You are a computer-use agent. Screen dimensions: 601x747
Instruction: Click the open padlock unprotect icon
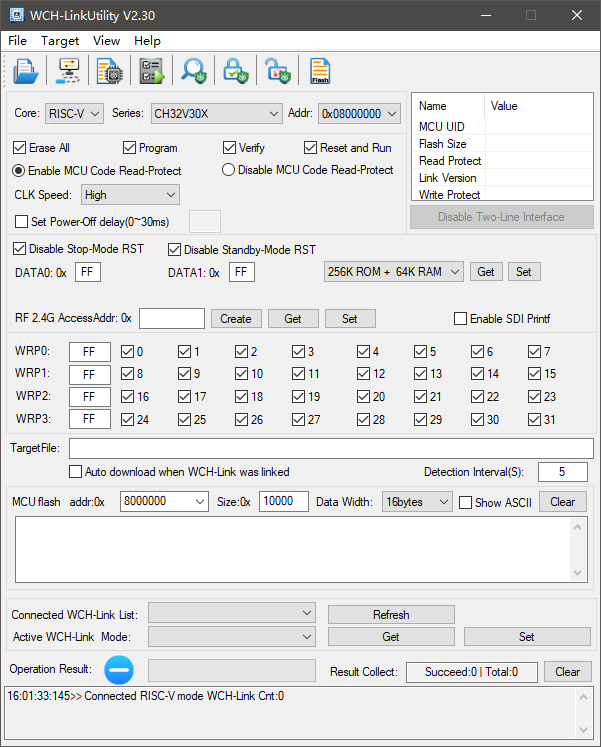coord(278,71)
